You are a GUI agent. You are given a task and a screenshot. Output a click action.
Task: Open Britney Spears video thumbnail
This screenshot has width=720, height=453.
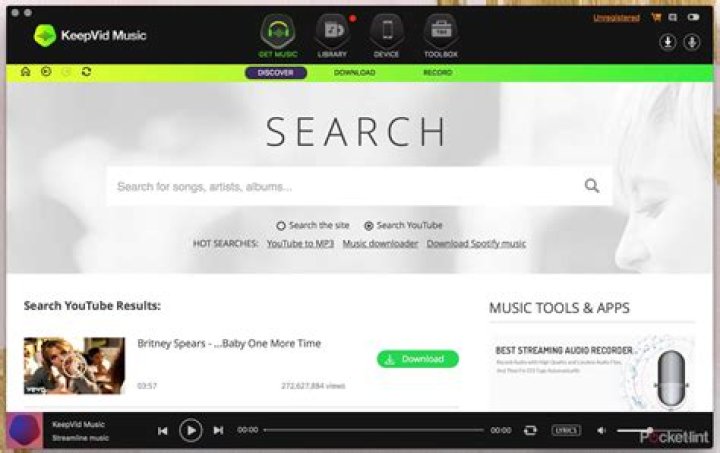click(x=74, y=366)
